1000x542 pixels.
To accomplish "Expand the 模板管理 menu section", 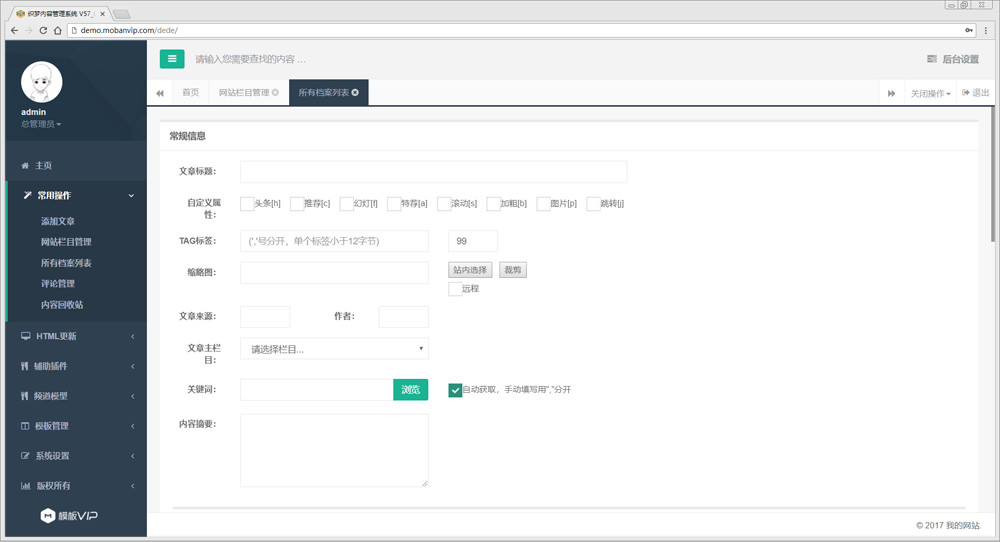I will (133, 426).
